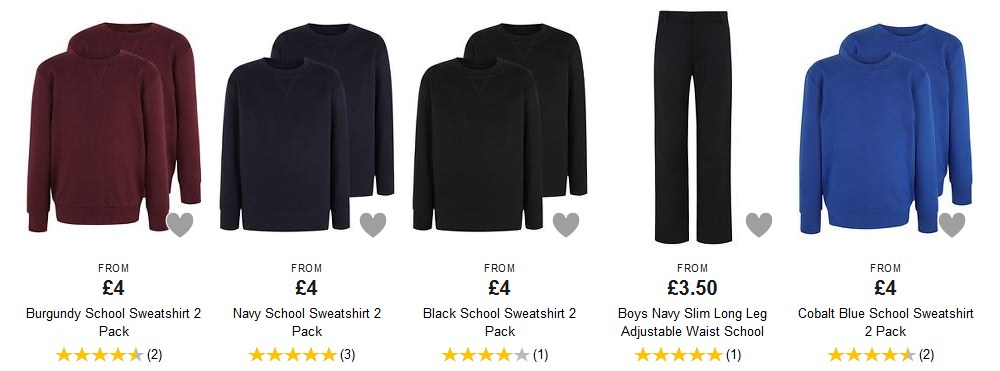Select the £3.50 price of navy trousers
1000x371 pixels.
click(693, 288)
